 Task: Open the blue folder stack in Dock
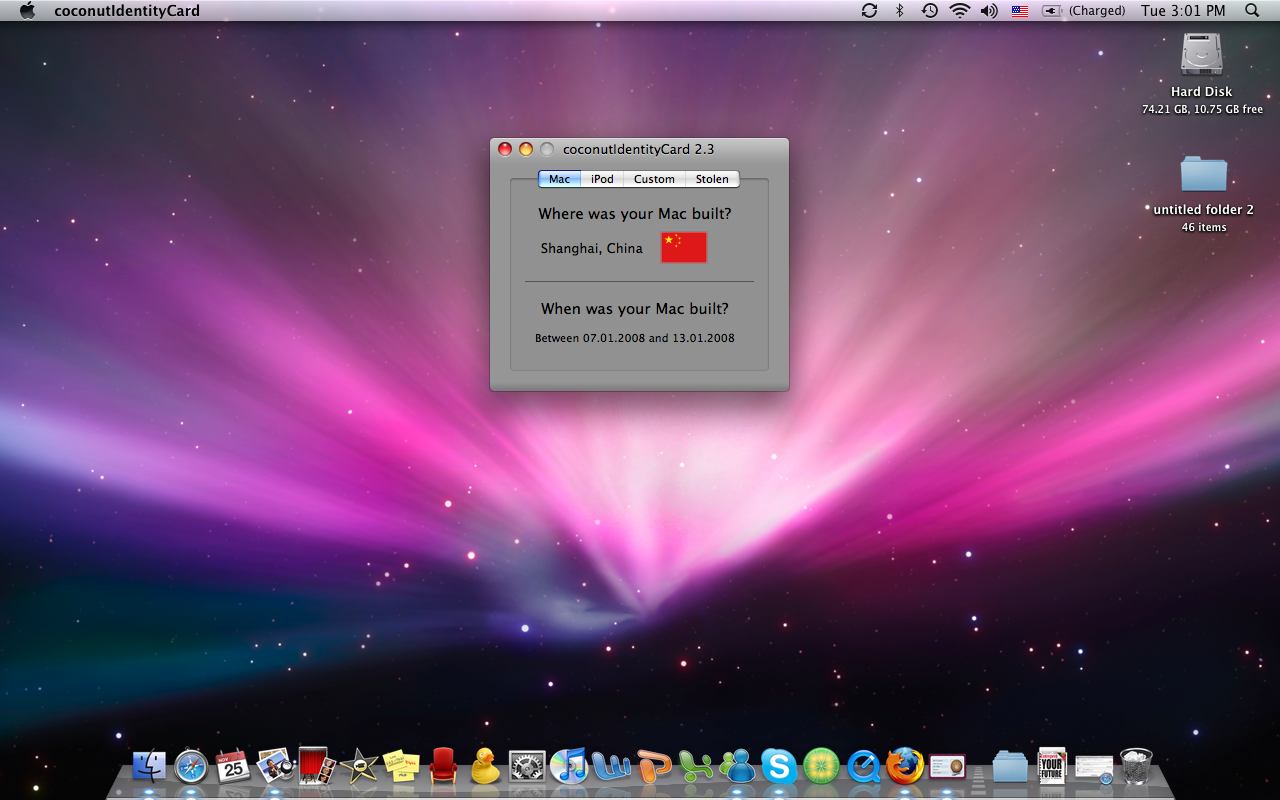point(1010,766)
